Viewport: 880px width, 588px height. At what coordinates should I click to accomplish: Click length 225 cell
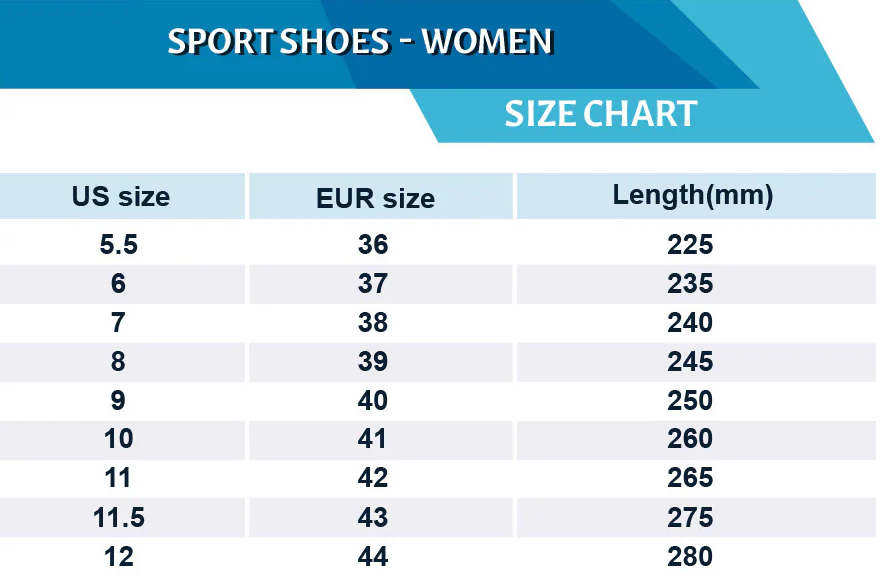tap(690, 245)
